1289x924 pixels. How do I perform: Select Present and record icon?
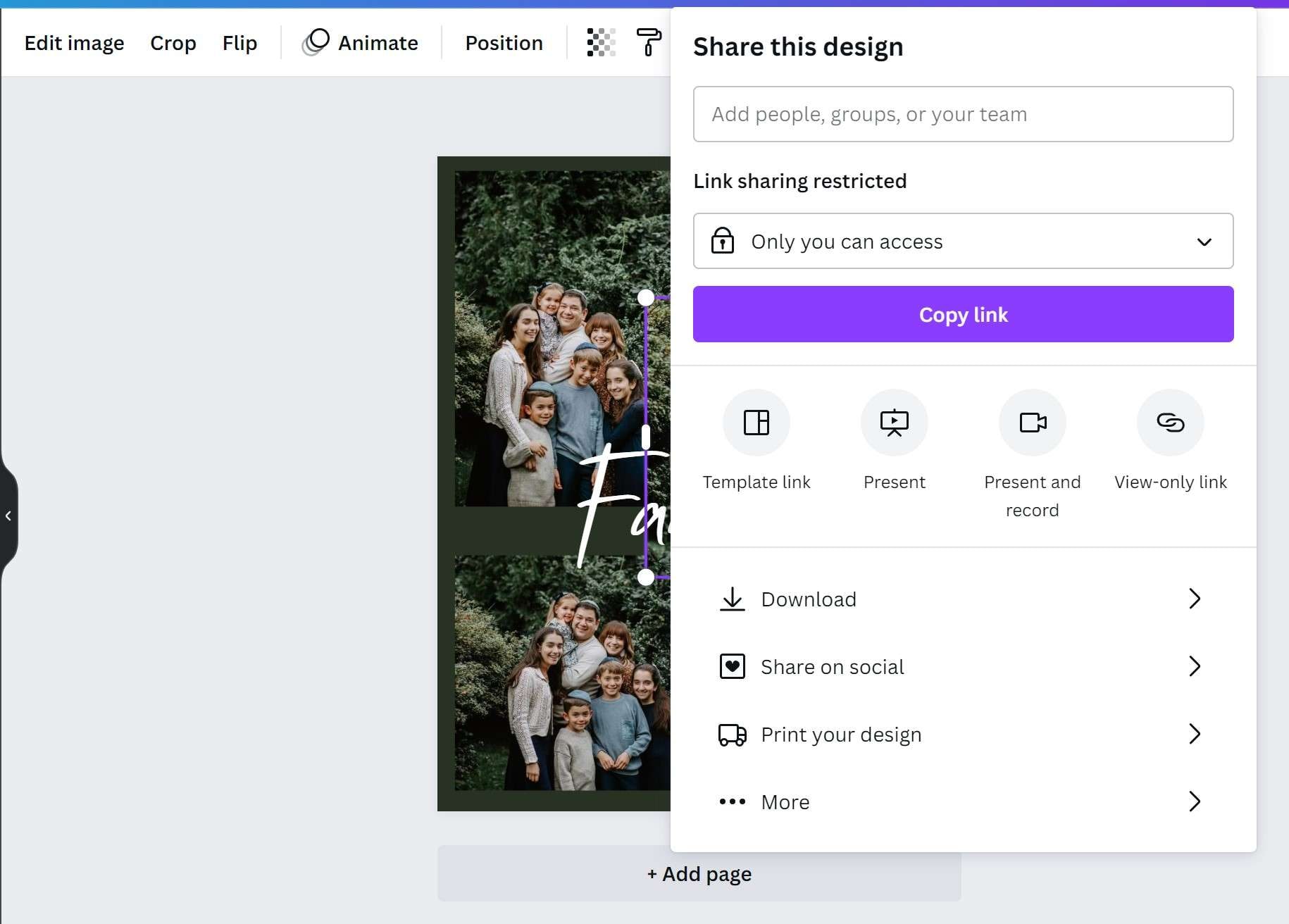coord(1032,423)
